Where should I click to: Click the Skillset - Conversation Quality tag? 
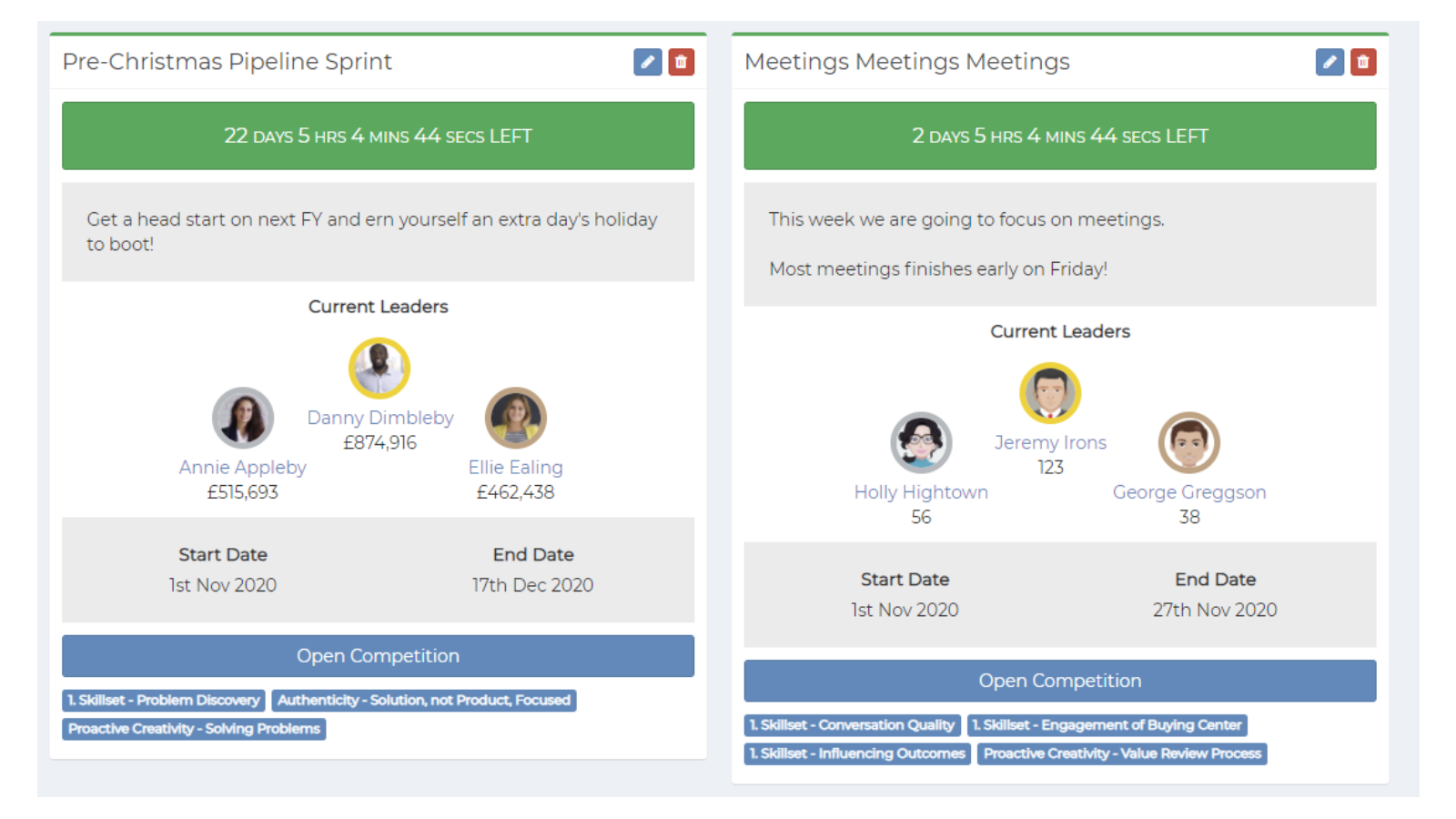[852, 725]
